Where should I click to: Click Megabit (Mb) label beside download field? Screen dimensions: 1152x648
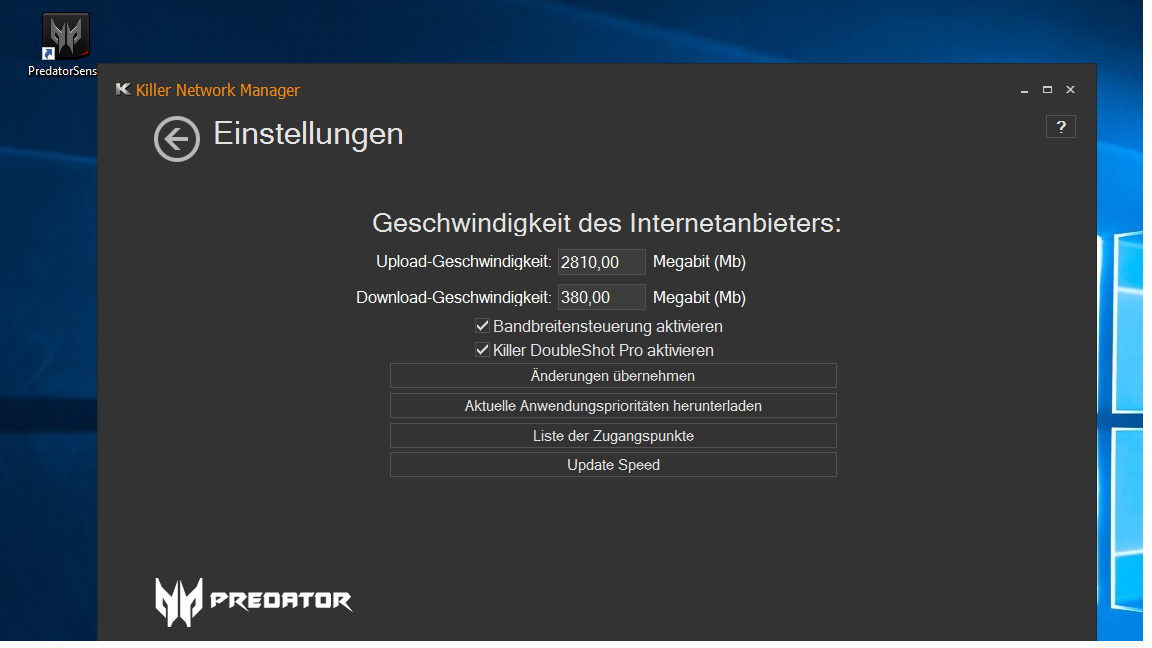pyautogui.click(x=699, y=298)
